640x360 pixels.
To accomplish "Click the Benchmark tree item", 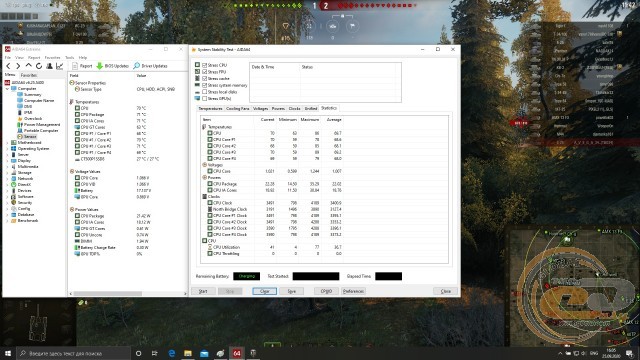I will tap(24, 220).
